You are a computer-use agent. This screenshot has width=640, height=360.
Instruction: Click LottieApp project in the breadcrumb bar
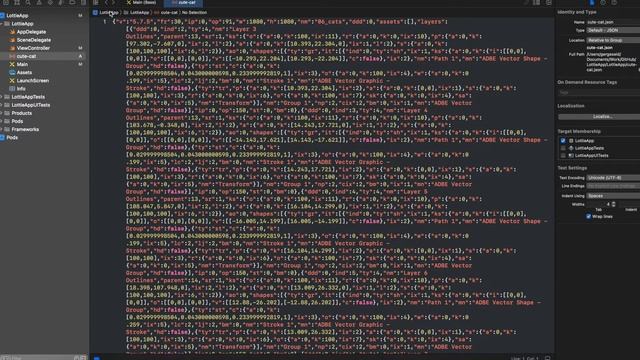pos(109,13)
